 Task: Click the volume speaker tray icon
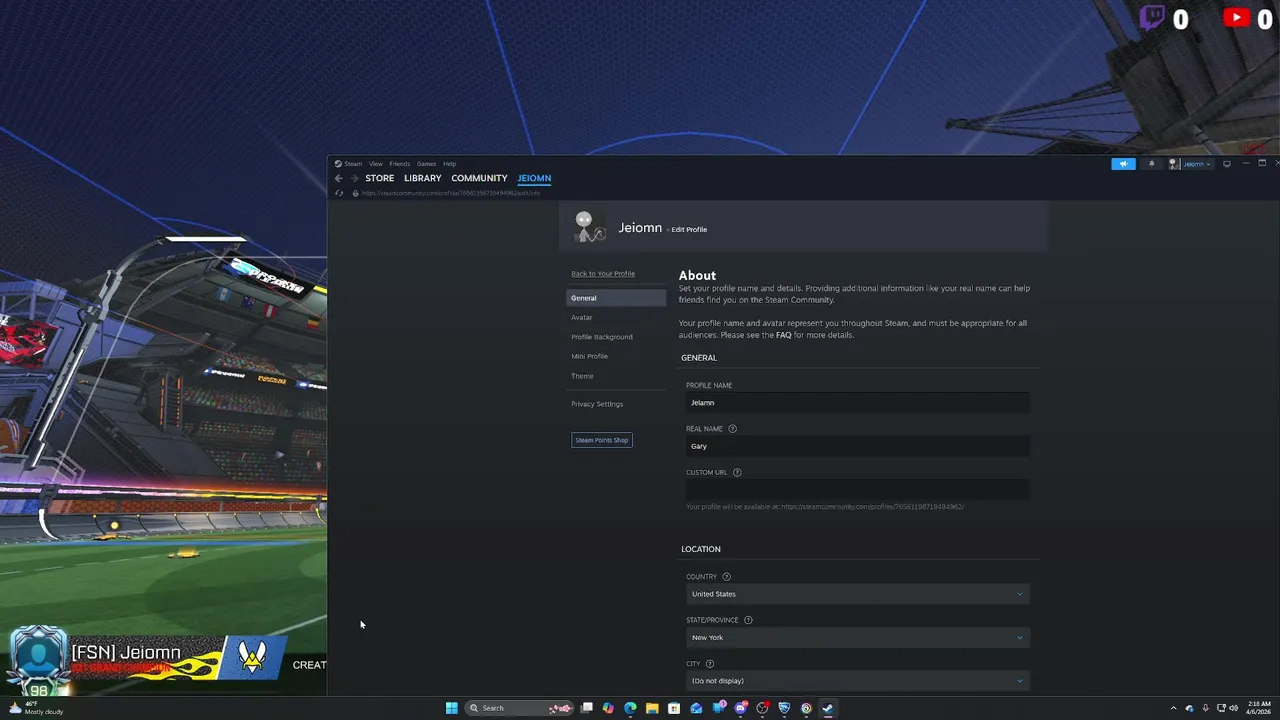click(1233, 708)
